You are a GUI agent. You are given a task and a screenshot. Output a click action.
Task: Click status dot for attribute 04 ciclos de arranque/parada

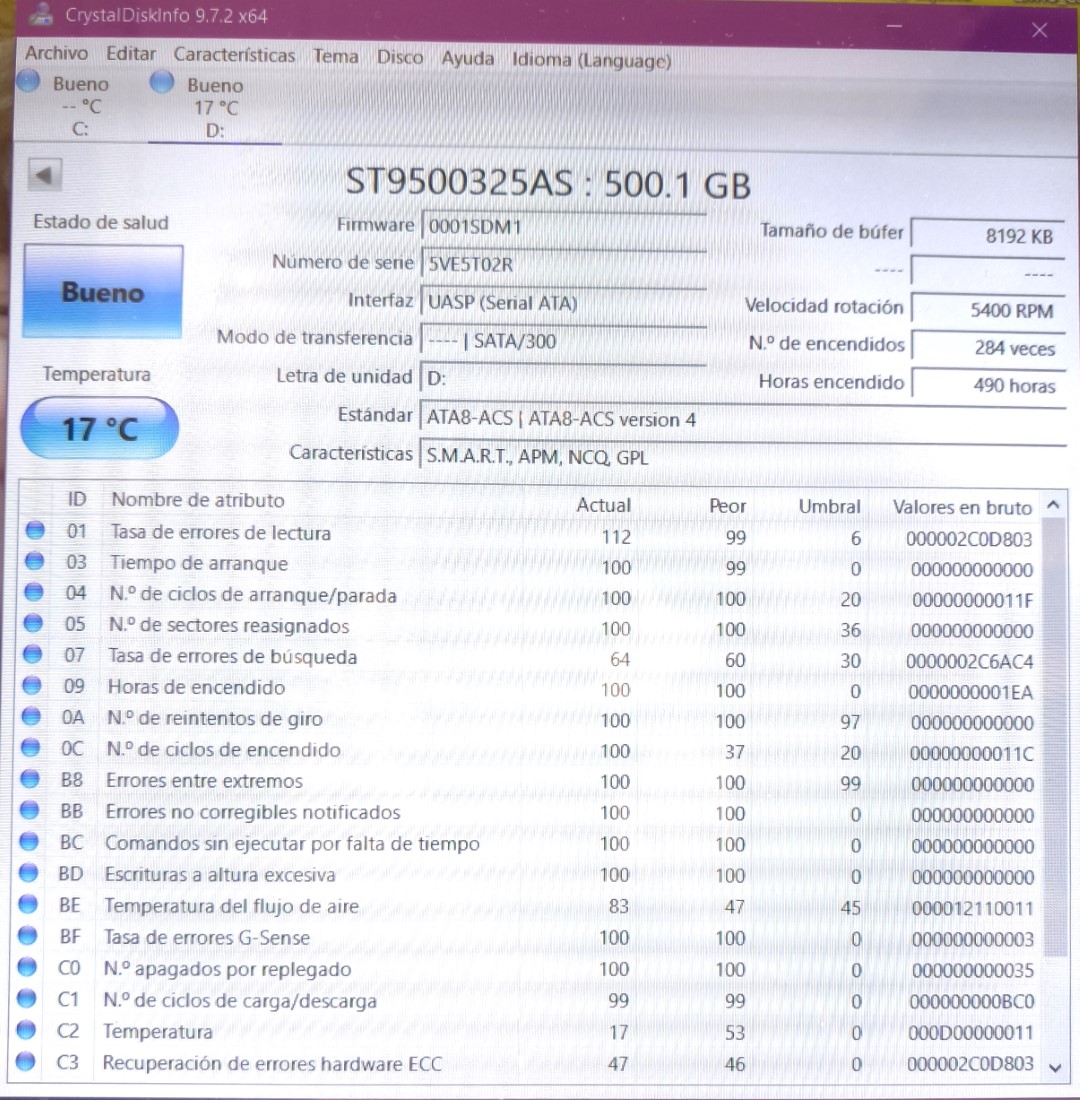pyautogui.click(x=34, y=592)
